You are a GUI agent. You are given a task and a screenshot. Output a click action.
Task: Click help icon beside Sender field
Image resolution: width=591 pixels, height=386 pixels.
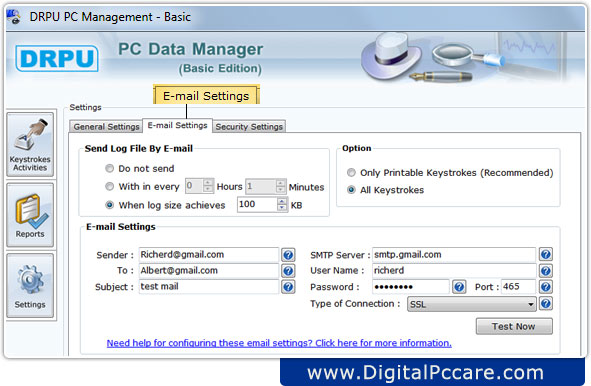pyautogui.click(x=288, y=255)
